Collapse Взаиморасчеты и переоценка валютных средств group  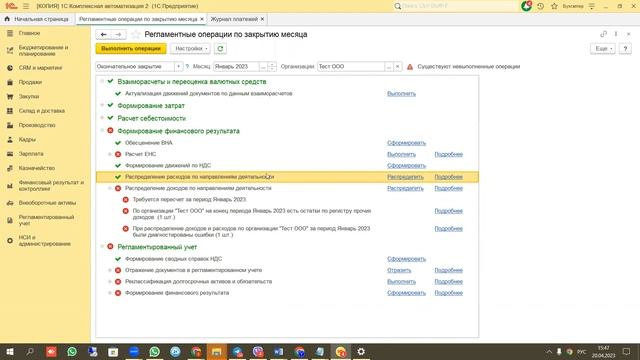(102, 81)
